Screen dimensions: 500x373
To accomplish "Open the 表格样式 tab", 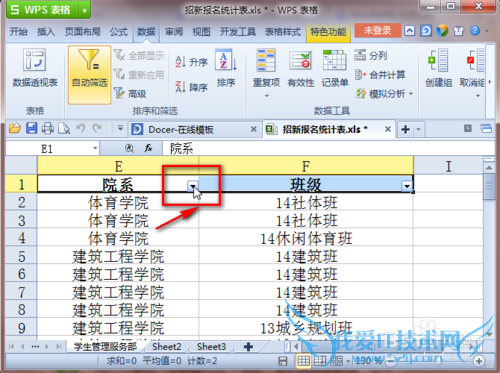I will tap(283, 32).
